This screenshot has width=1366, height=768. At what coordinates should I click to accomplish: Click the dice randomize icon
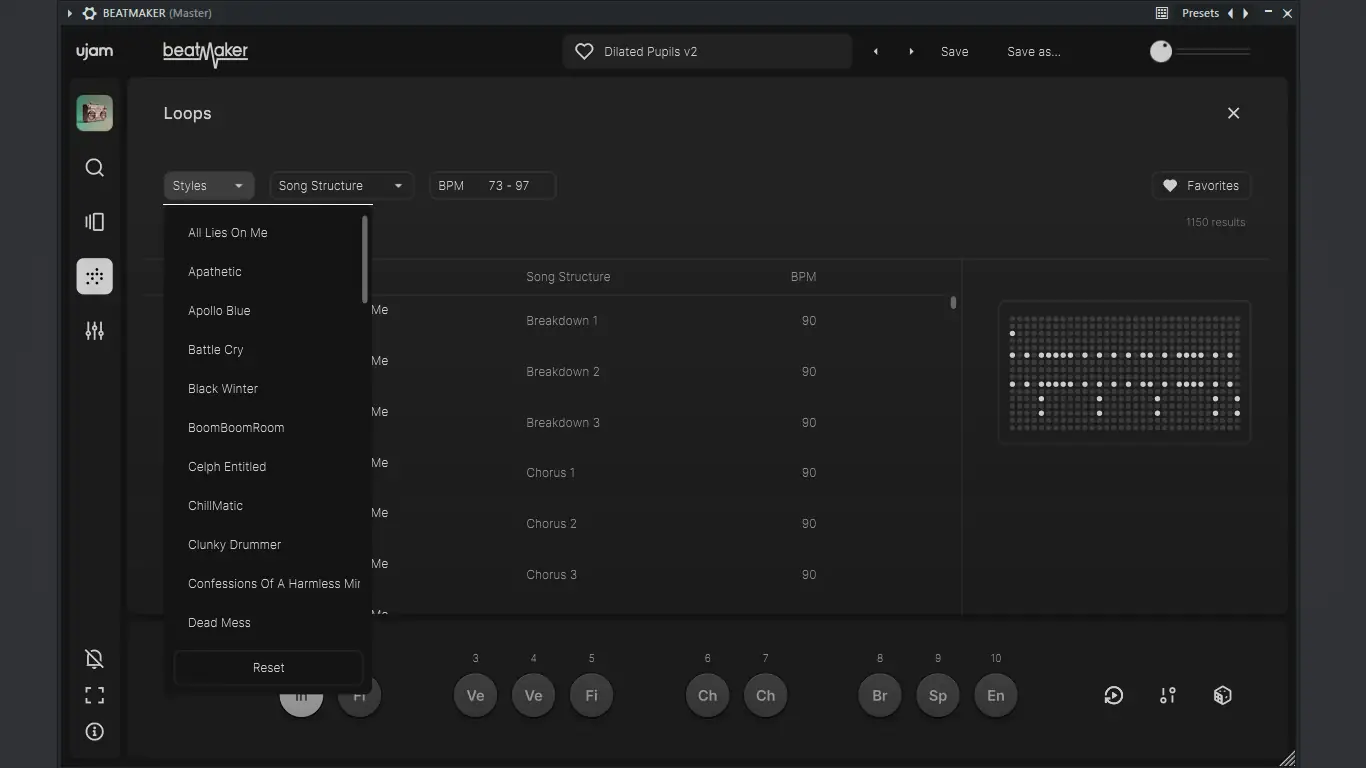[1222, 696]
